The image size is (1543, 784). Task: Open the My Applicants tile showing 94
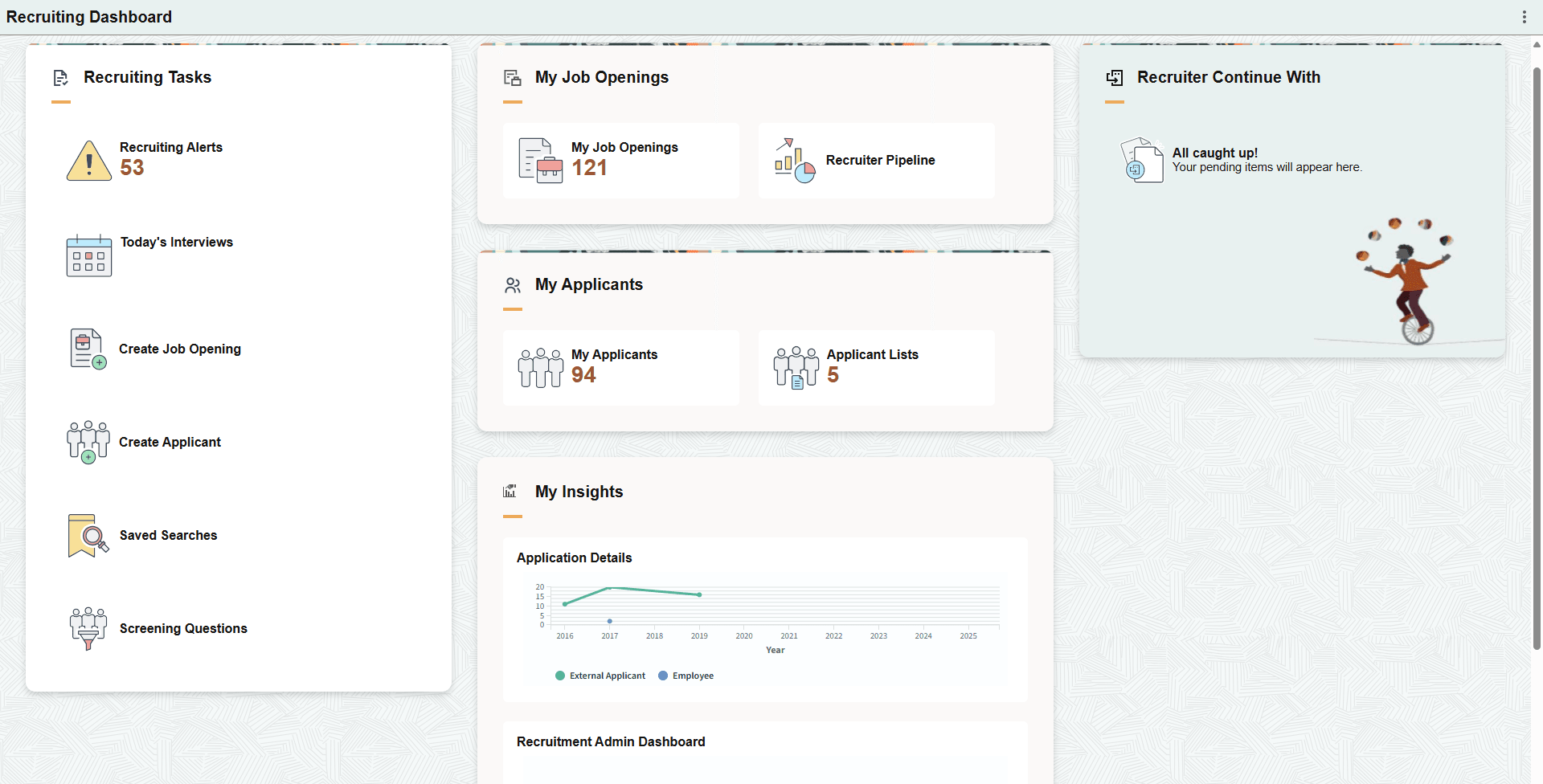point(620,367)
